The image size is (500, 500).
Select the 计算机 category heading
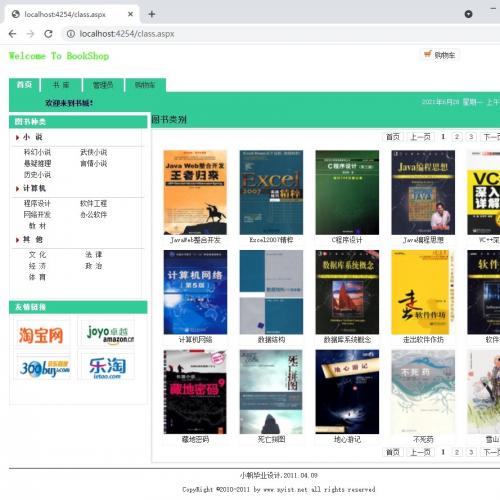[34, 188]
